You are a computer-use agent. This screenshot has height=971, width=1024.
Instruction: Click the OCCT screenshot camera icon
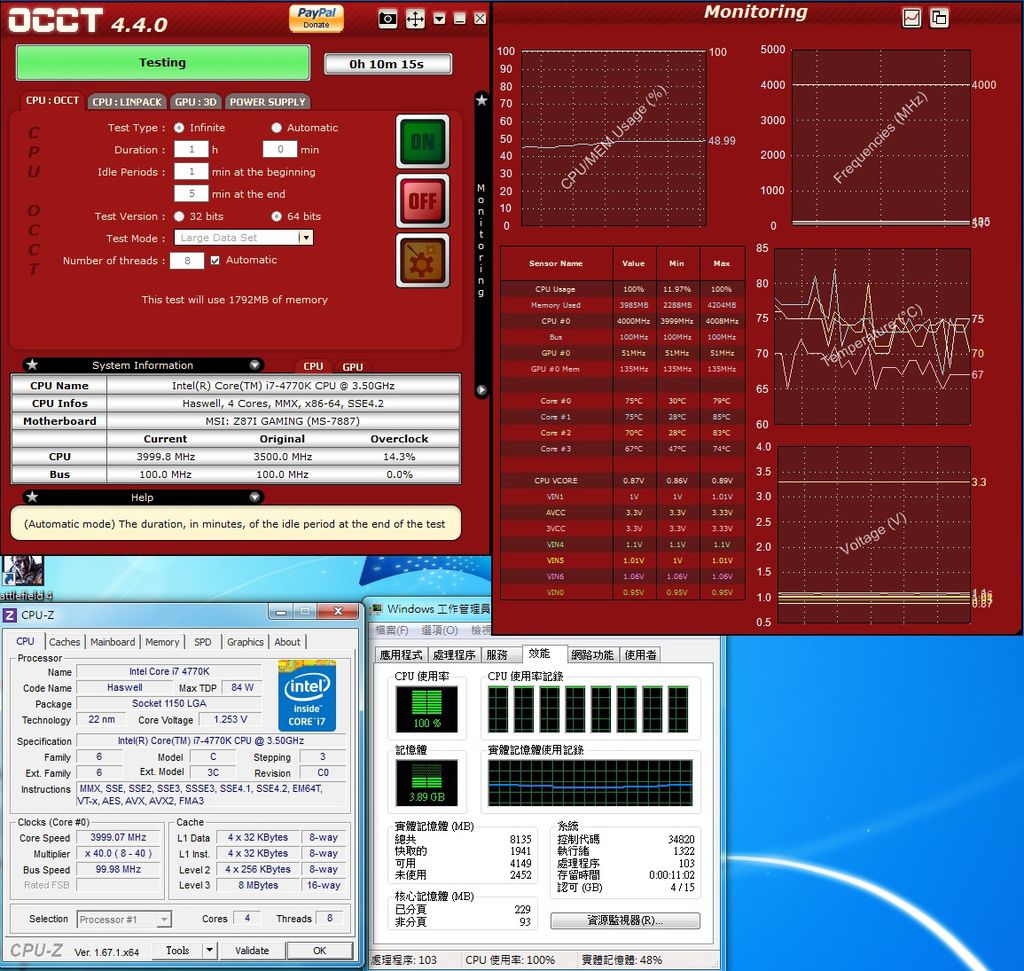coord(387,19)
